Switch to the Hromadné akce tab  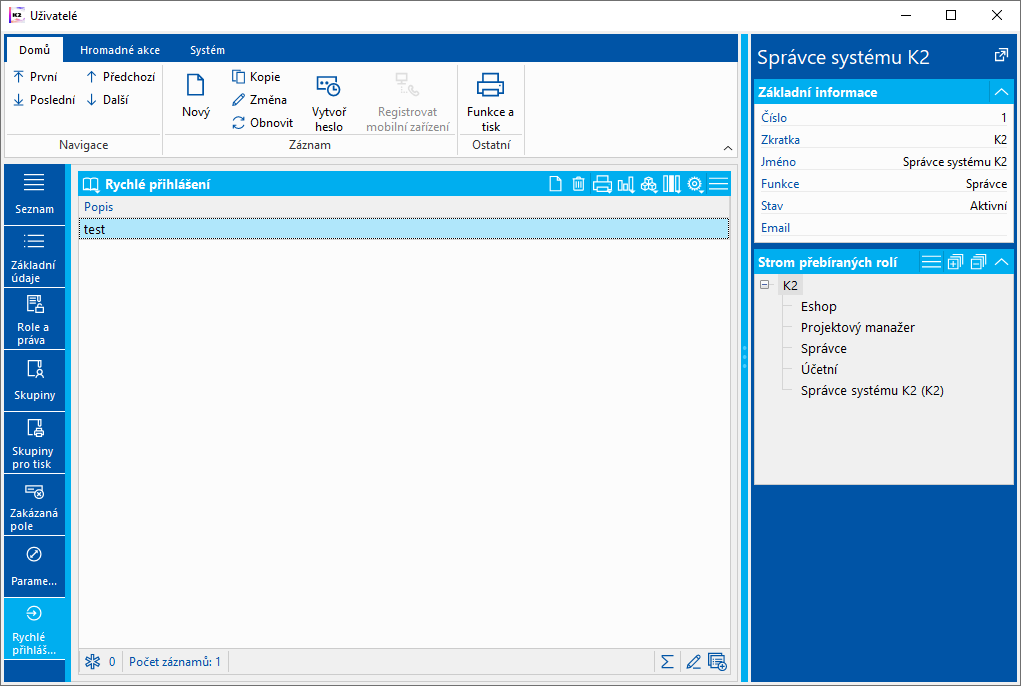[x=120, y=50]
